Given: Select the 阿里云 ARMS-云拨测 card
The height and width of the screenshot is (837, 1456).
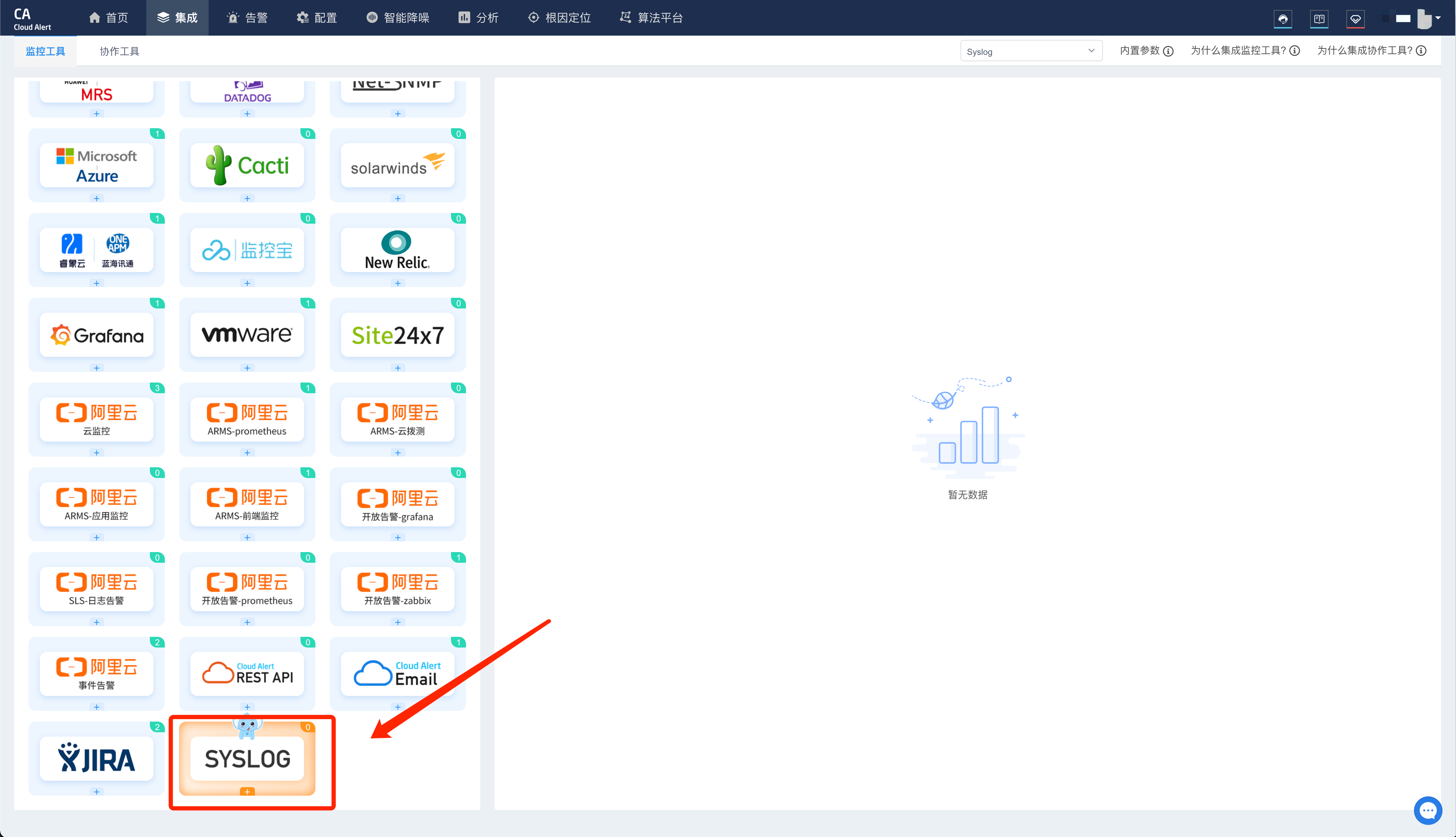Looking at the screenshot, I should [x=398, y=420].
